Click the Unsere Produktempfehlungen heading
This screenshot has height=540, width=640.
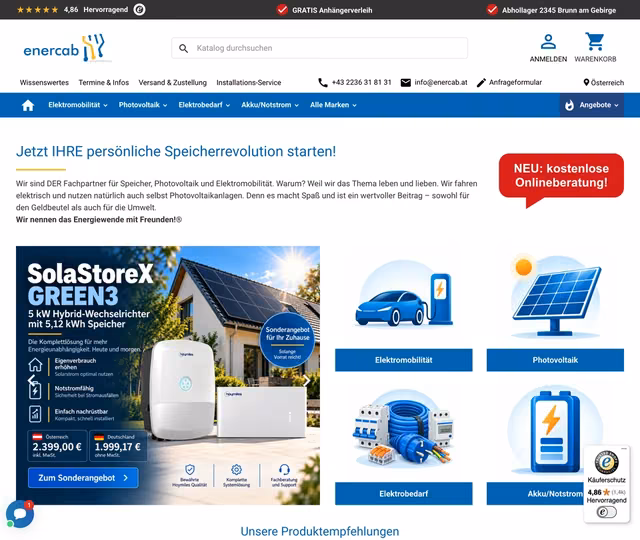click(320, 531)
